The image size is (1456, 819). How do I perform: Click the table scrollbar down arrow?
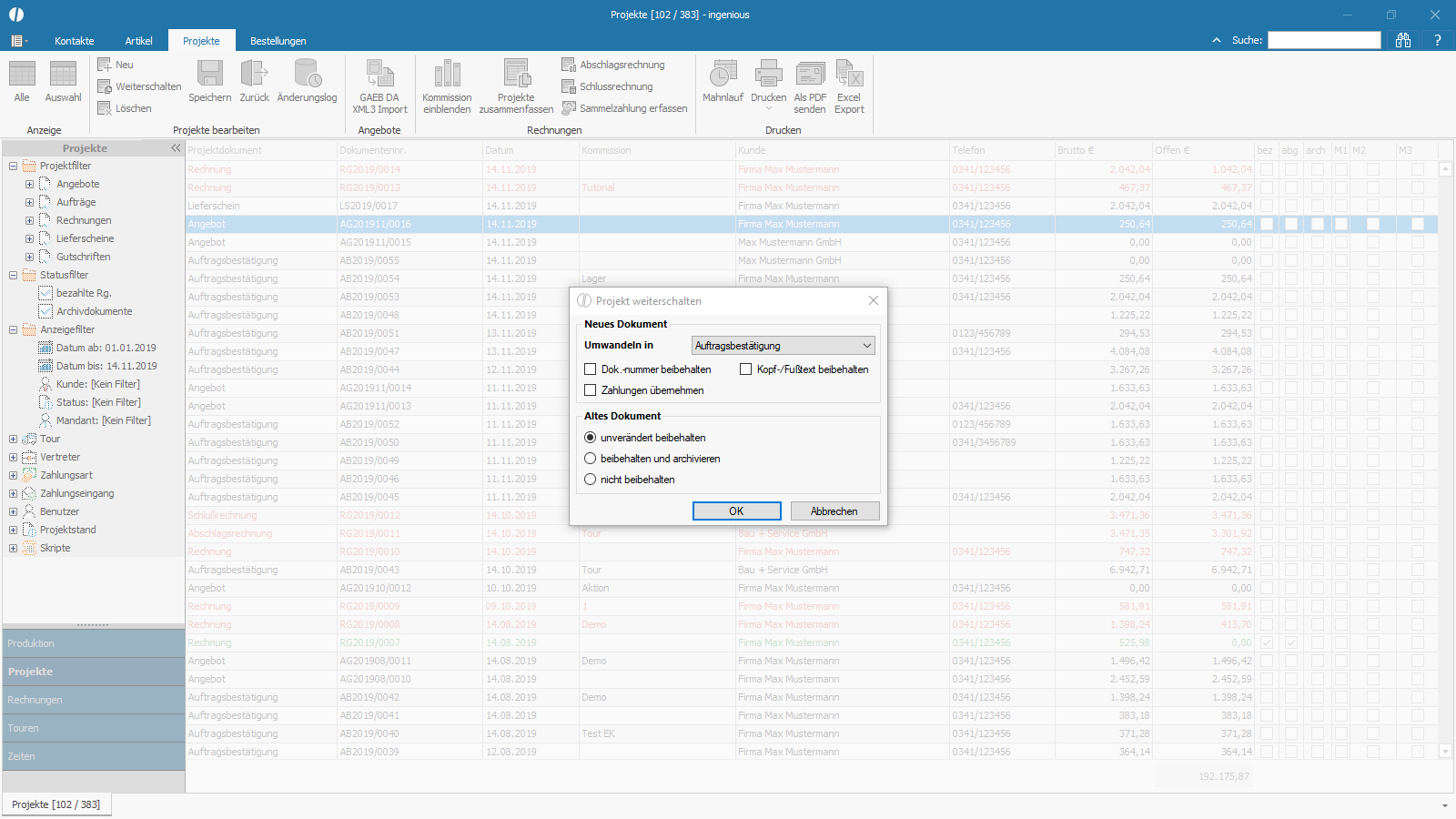[x=1445, y=752]
